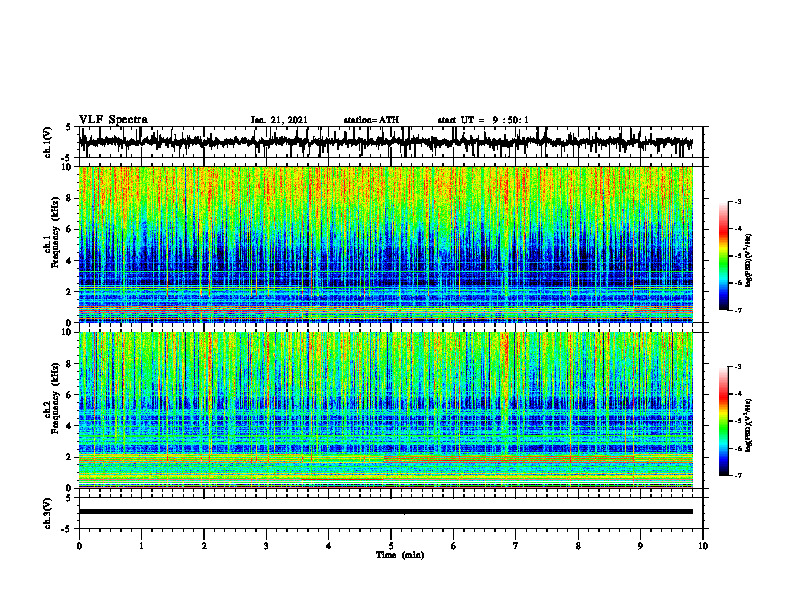
Task: Click the "VLF Spectra" plot title
Action: tap(113, 120)
